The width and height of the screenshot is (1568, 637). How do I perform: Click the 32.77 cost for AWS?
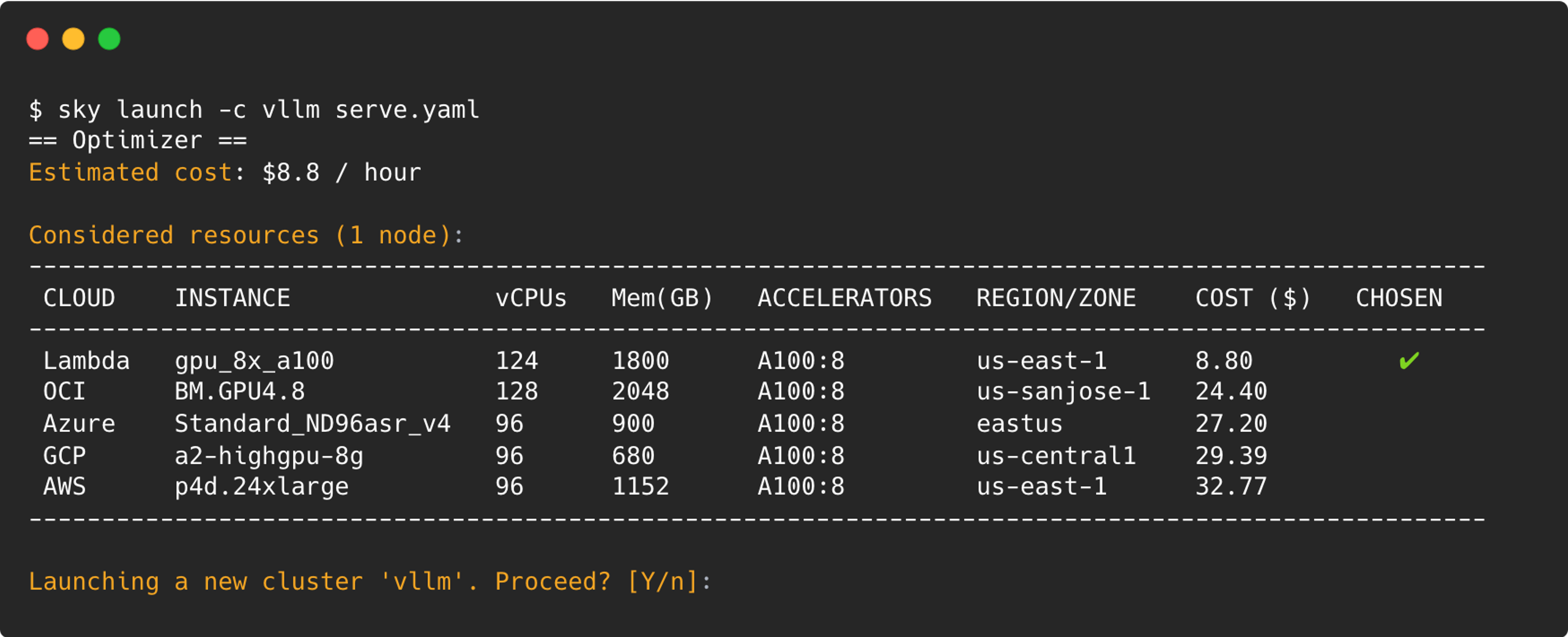(1232, 487)
